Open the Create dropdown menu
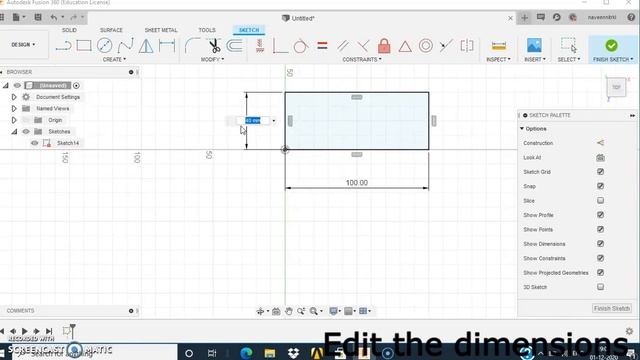This screenshot has height=360, width=640. tap(114, 60)
